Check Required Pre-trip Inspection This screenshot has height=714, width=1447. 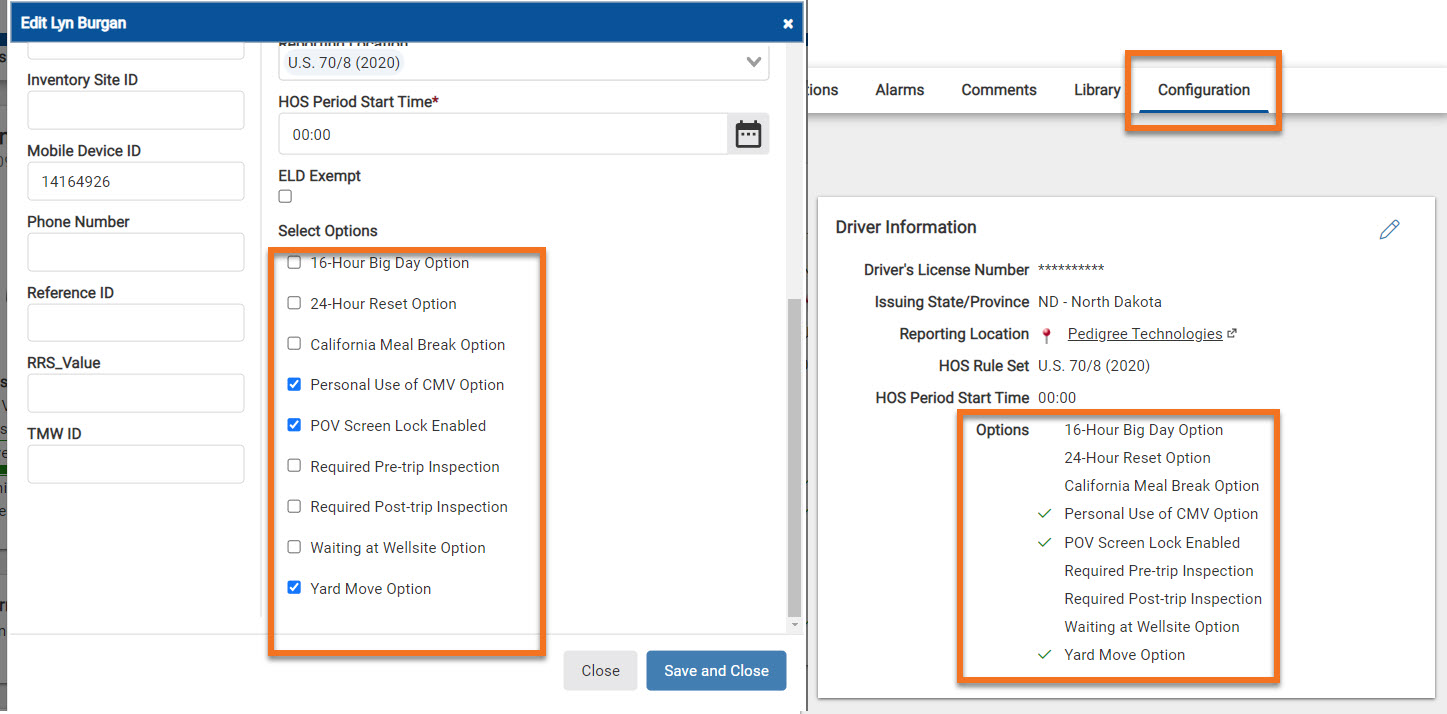(x=294, y=466)
